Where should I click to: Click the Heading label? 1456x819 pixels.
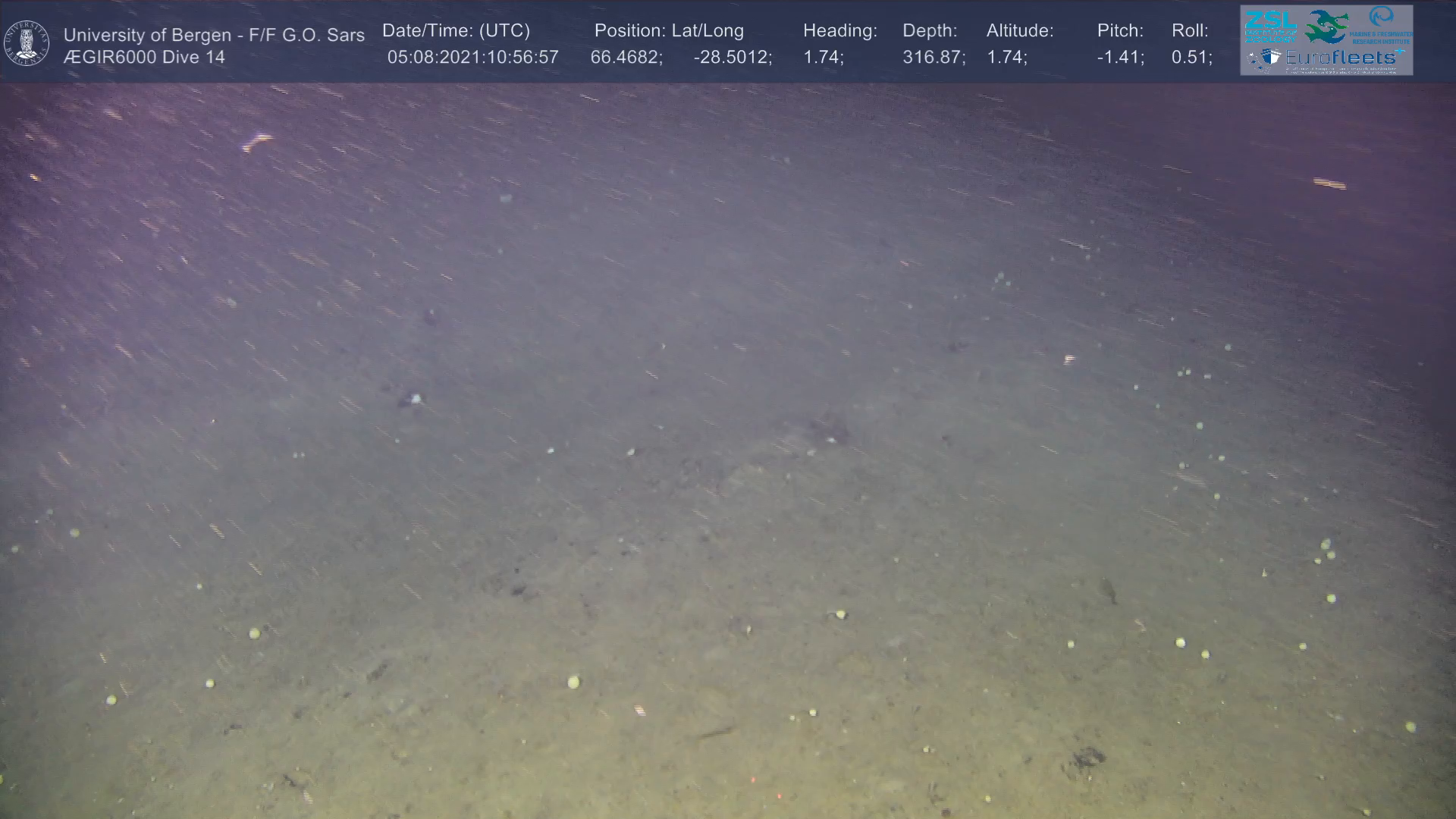click(x=839, y=30)
